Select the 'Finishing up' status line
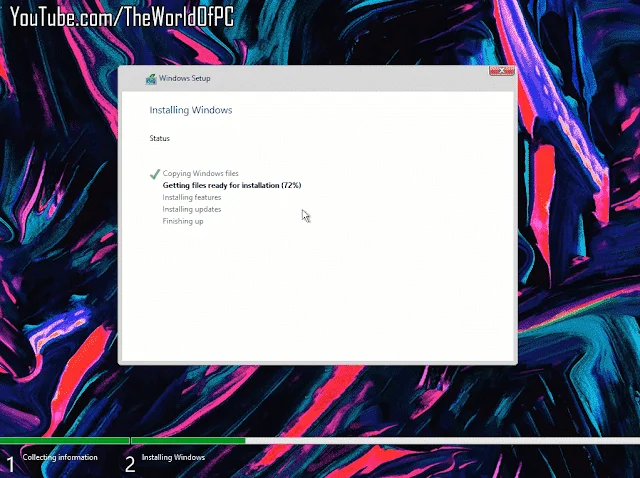The height and width of the screenshot is (478, 640). [x=183, y=221]
